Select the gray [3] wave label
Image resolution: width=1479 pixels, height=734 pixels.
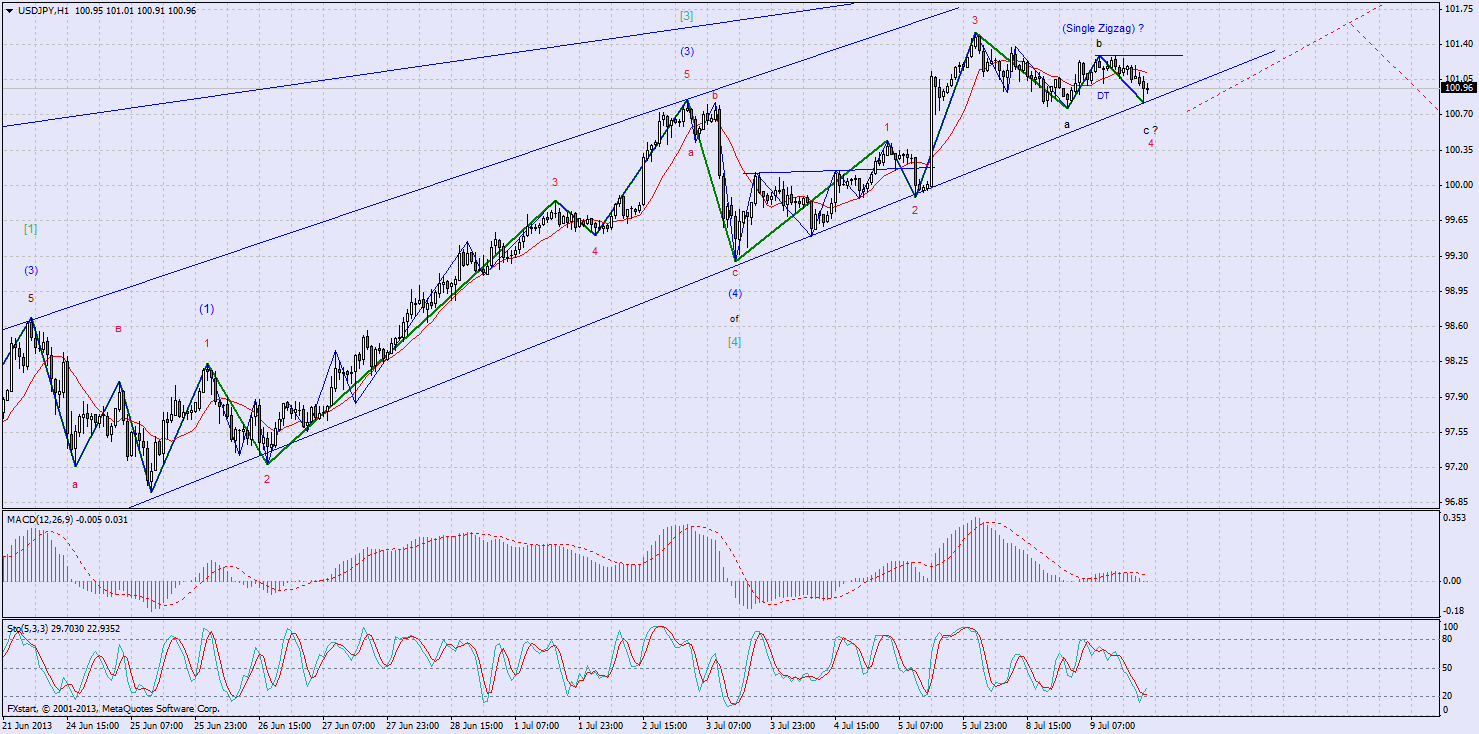(686, 16)
